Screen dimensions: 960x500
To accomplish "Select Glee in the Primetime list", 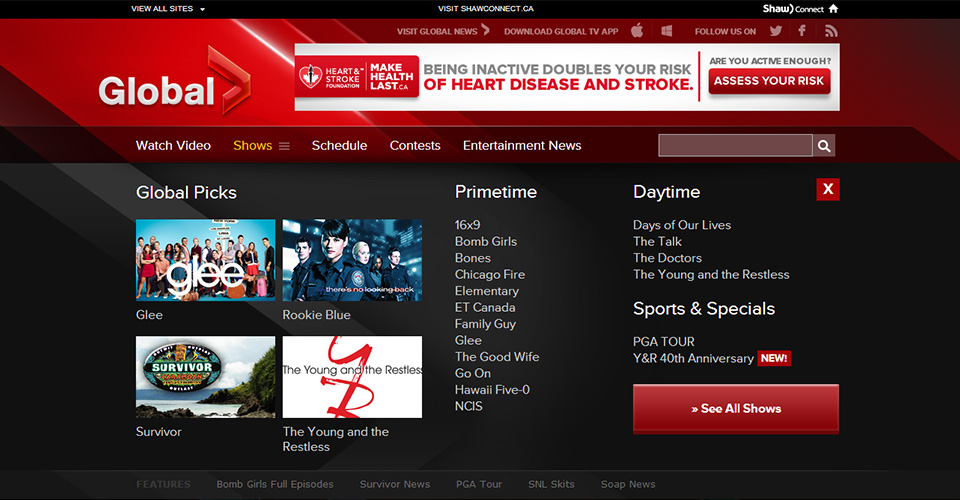I will pos(468,341).
